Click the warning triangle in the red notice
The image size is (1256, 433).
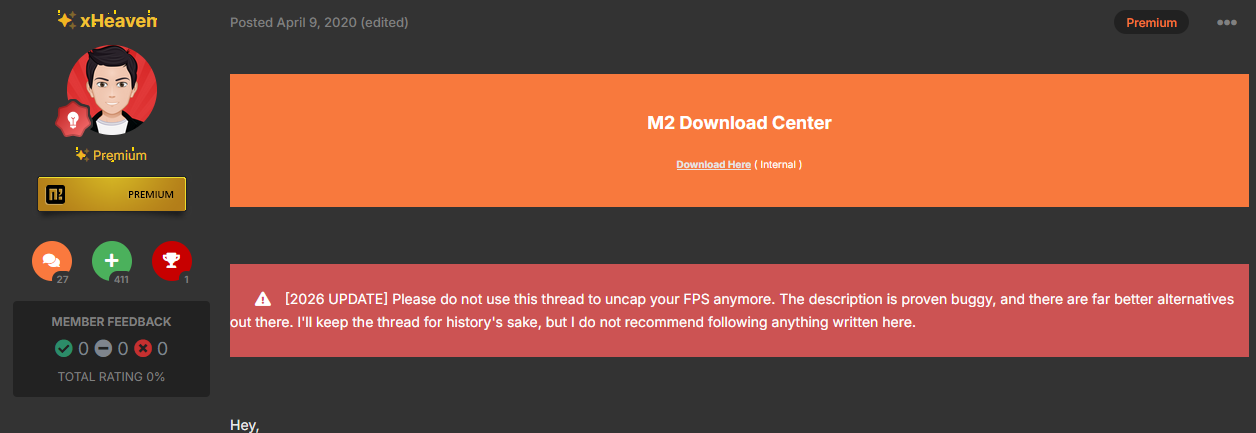263,299
